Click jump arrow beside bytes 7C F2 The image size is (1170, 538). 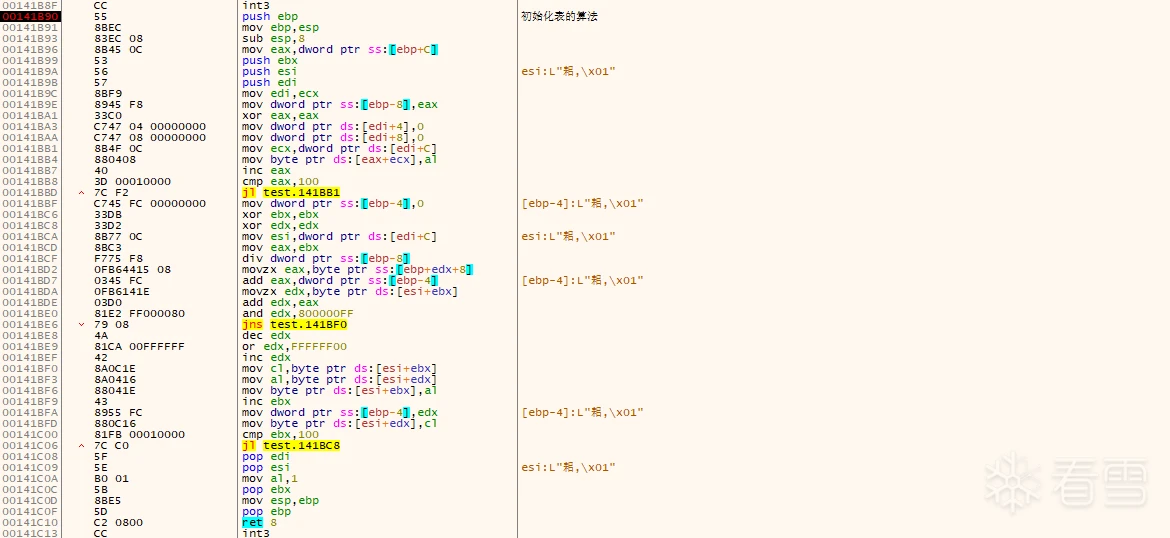coord(81,193)
